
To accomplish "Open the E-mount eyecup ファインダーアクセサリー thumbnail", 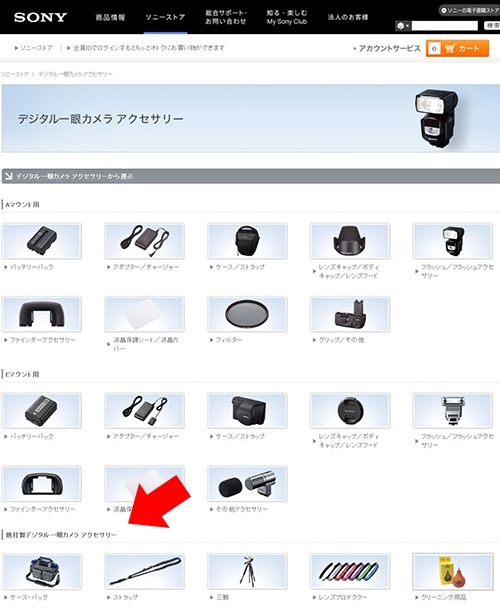I will pyautogui.click(x=42, y=484).
